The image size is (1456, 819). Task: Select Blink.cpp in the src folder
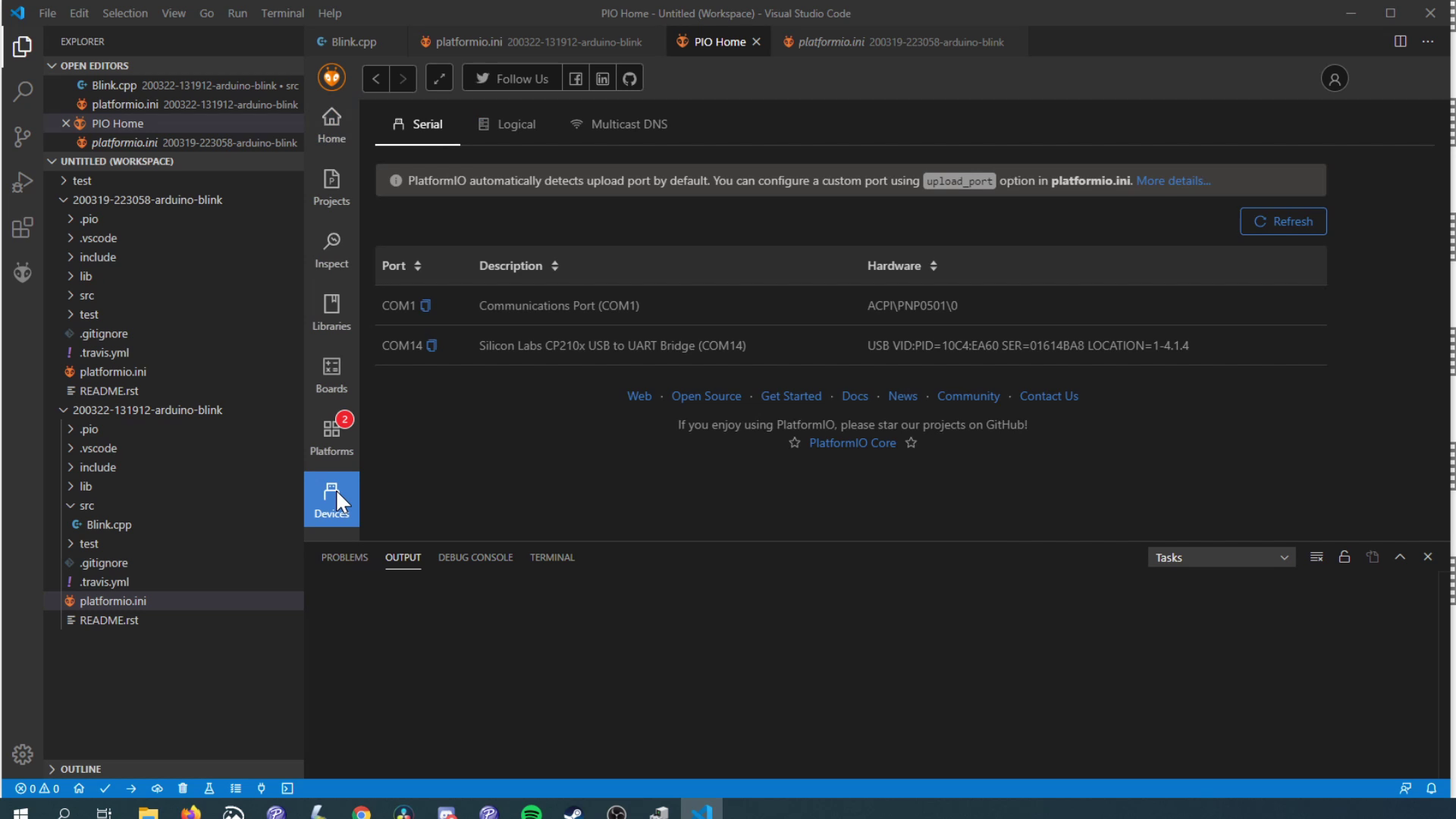108,525
